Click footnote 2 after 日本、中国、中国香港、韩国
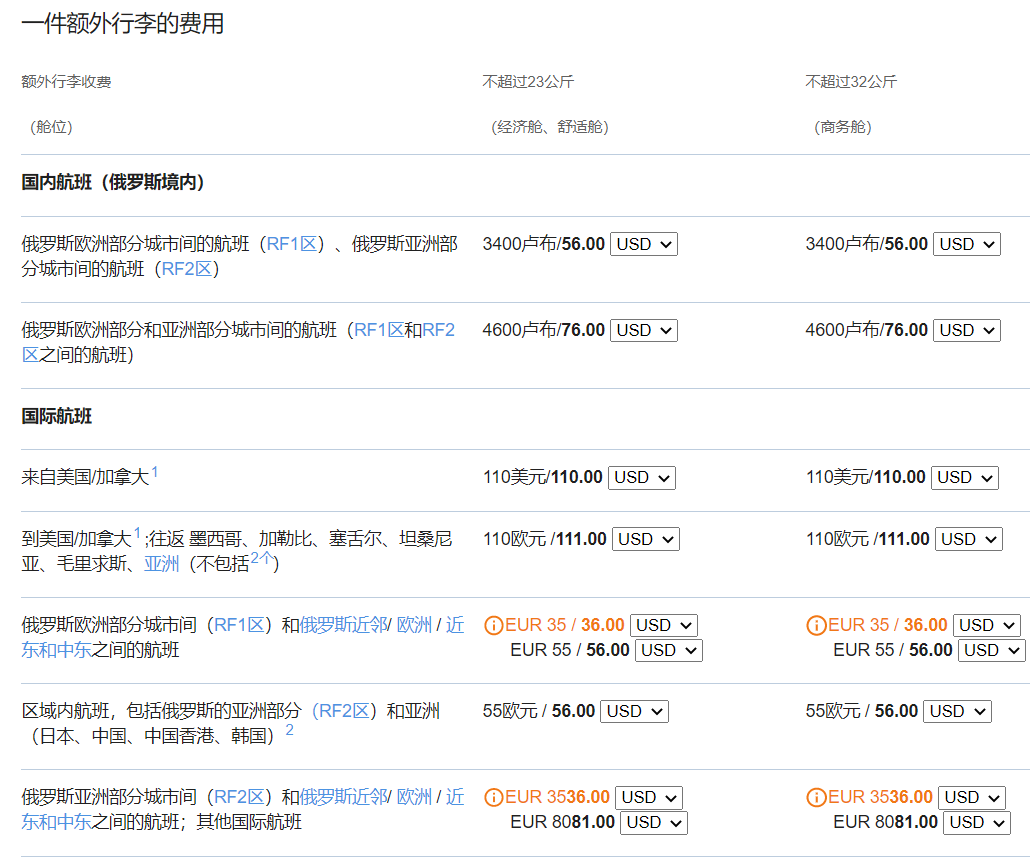This screenshot has width=1030, height=857. click(x=289, y=730)
